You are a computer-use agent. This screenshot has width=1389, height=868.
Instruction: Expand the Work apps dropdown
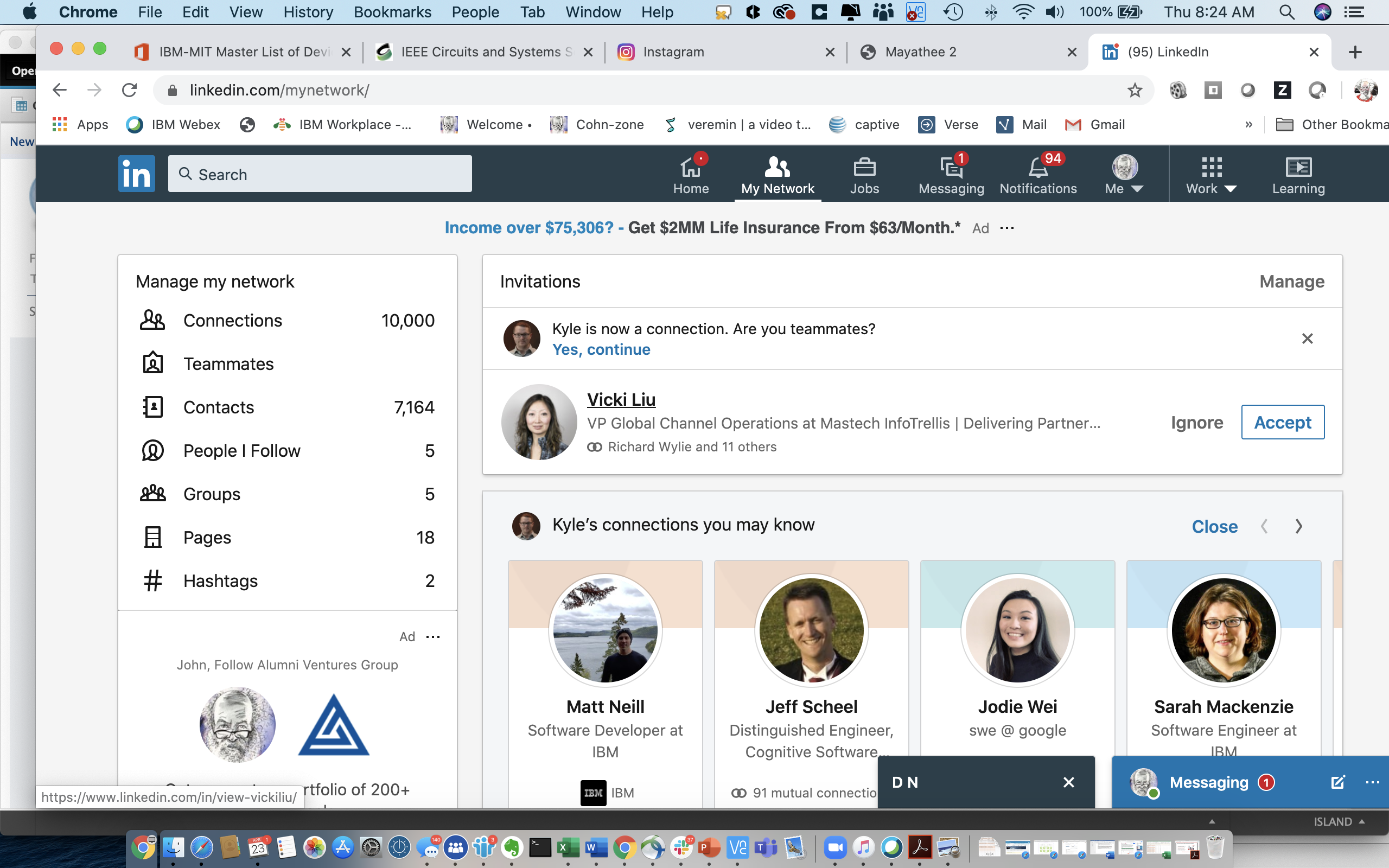click(x=1211, y=175)
